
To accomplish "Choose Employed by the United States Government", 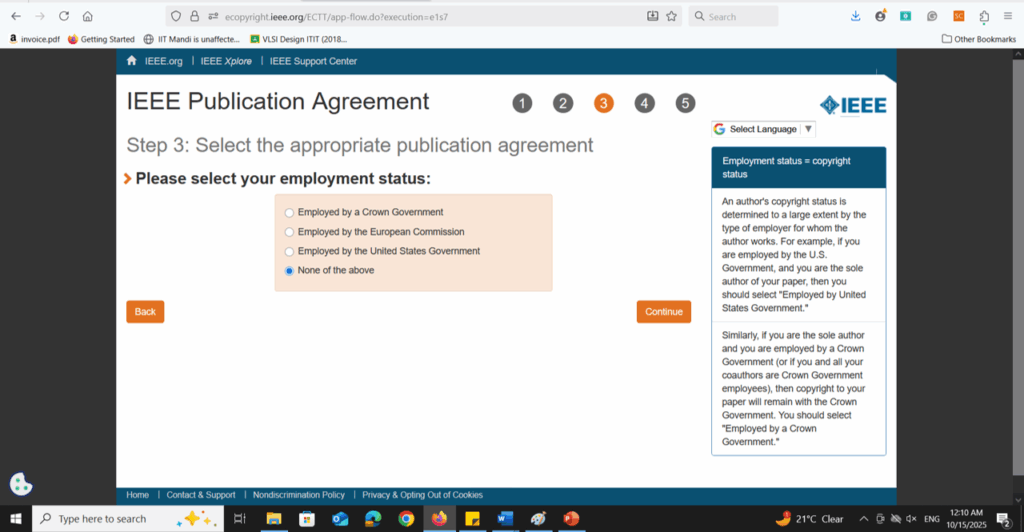I will pyautogui.click(x=290, y=251).
